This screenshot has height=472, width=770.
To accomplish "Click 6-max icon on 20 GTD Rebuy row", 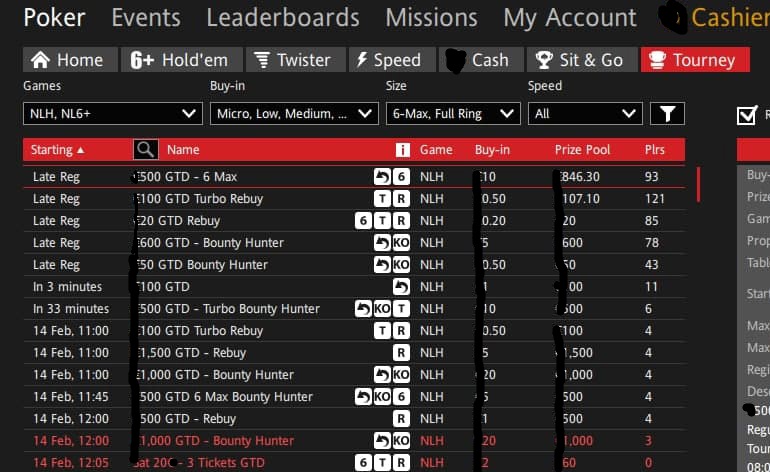I will click(x=363, y=221).
